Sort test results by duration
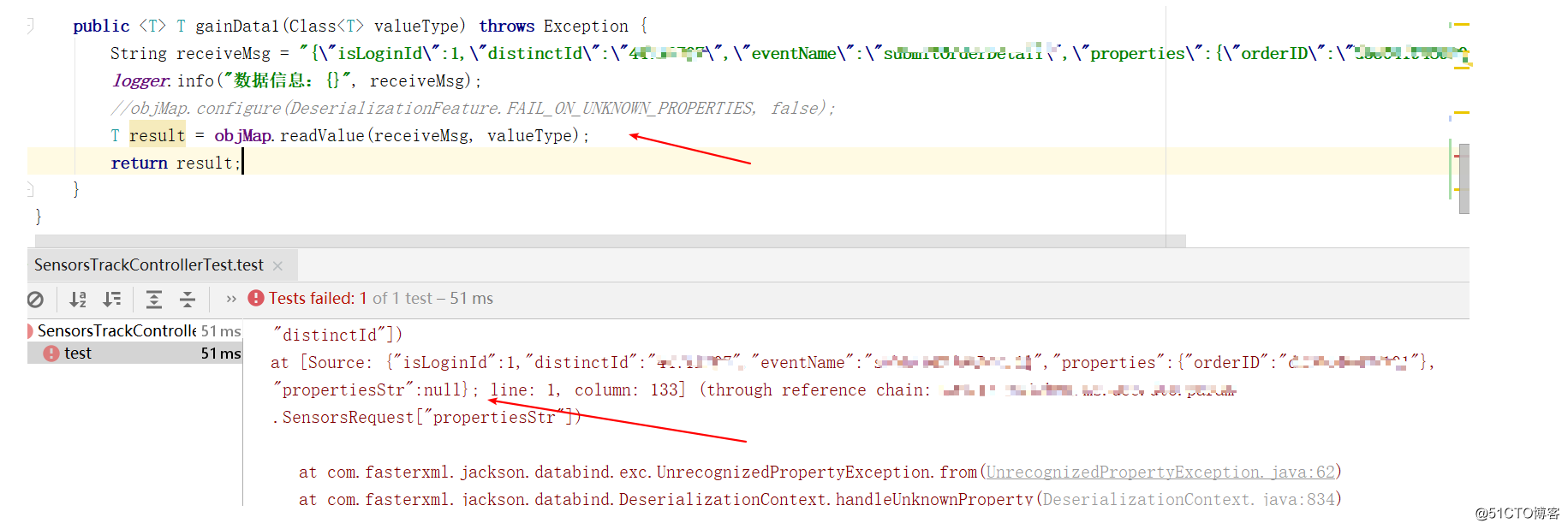Screen dimensions: 1568x529 point(112,300)
